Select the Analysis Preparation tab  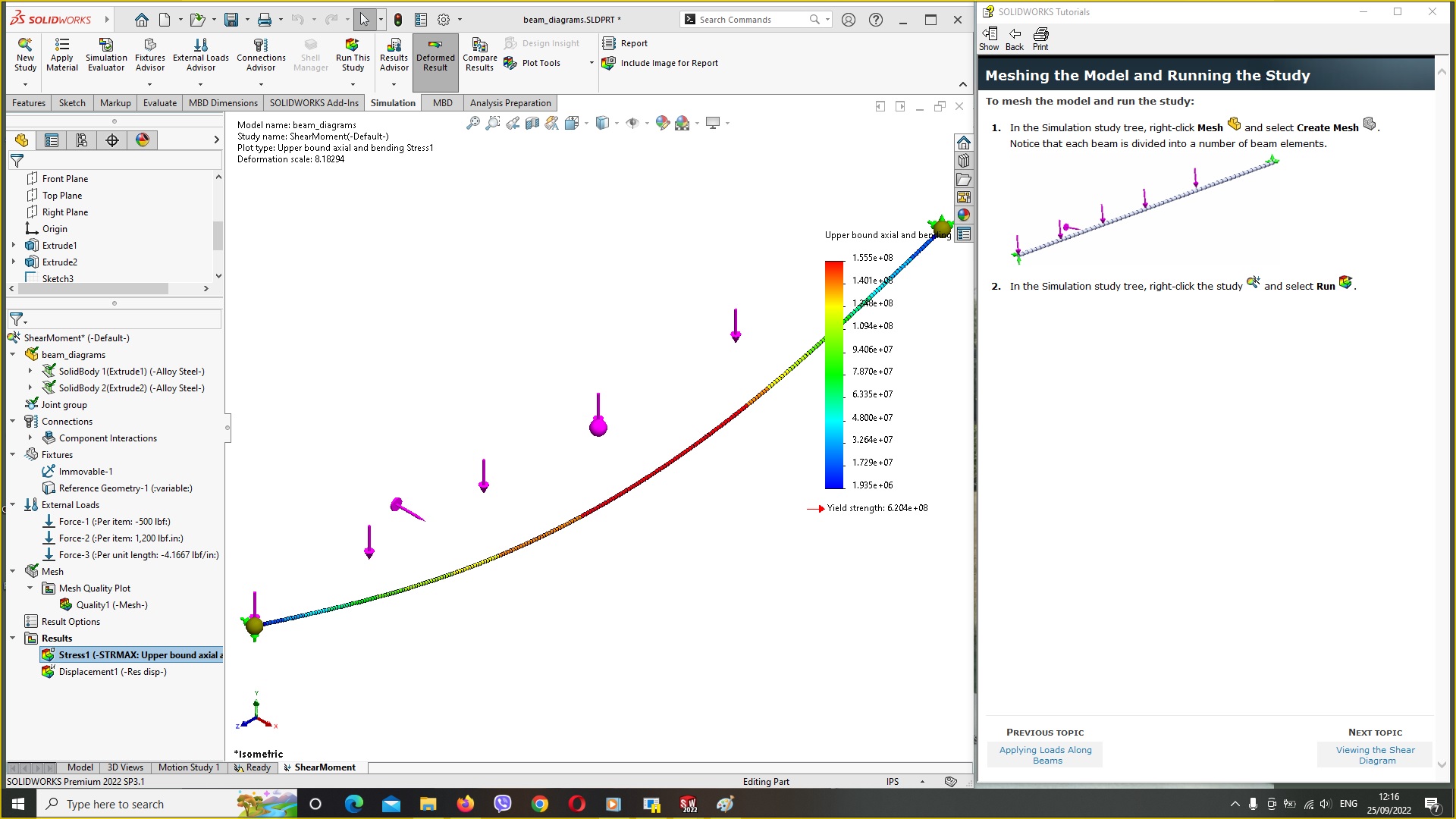pos(511,103)
